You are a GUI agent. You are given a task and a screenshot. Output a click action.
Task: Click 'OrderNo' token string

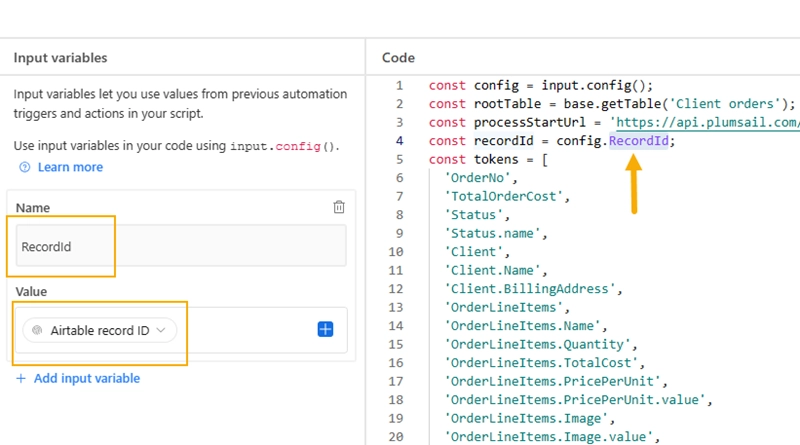(477, 178)
